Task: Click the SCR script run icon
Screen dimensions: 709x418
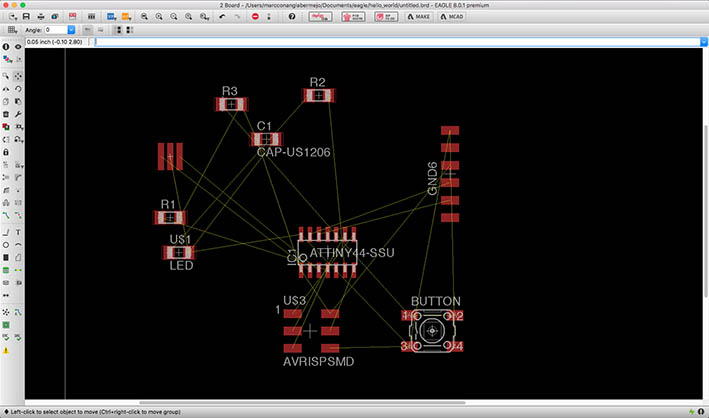Action: click(x=111, y=17)
